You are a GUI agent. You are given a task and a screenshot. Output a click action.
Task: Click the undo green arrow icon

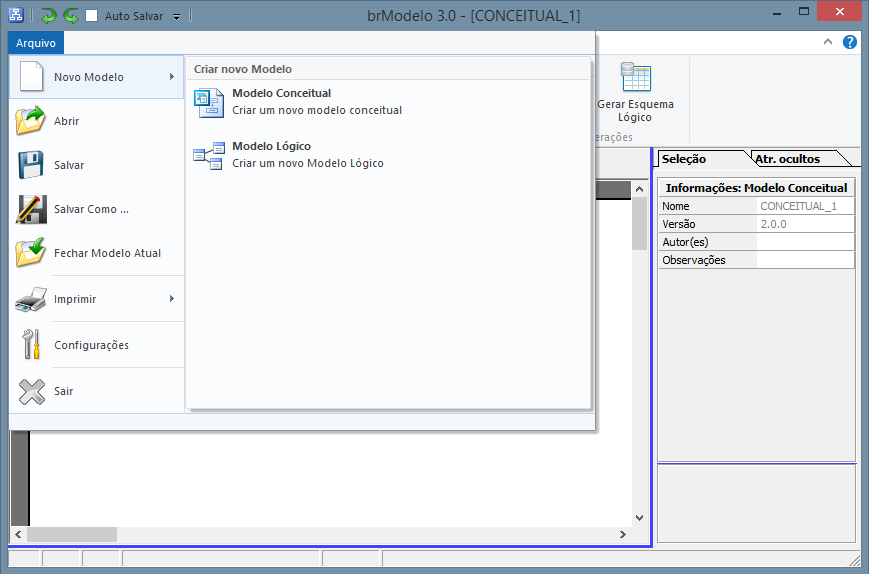tap(49, 16)
